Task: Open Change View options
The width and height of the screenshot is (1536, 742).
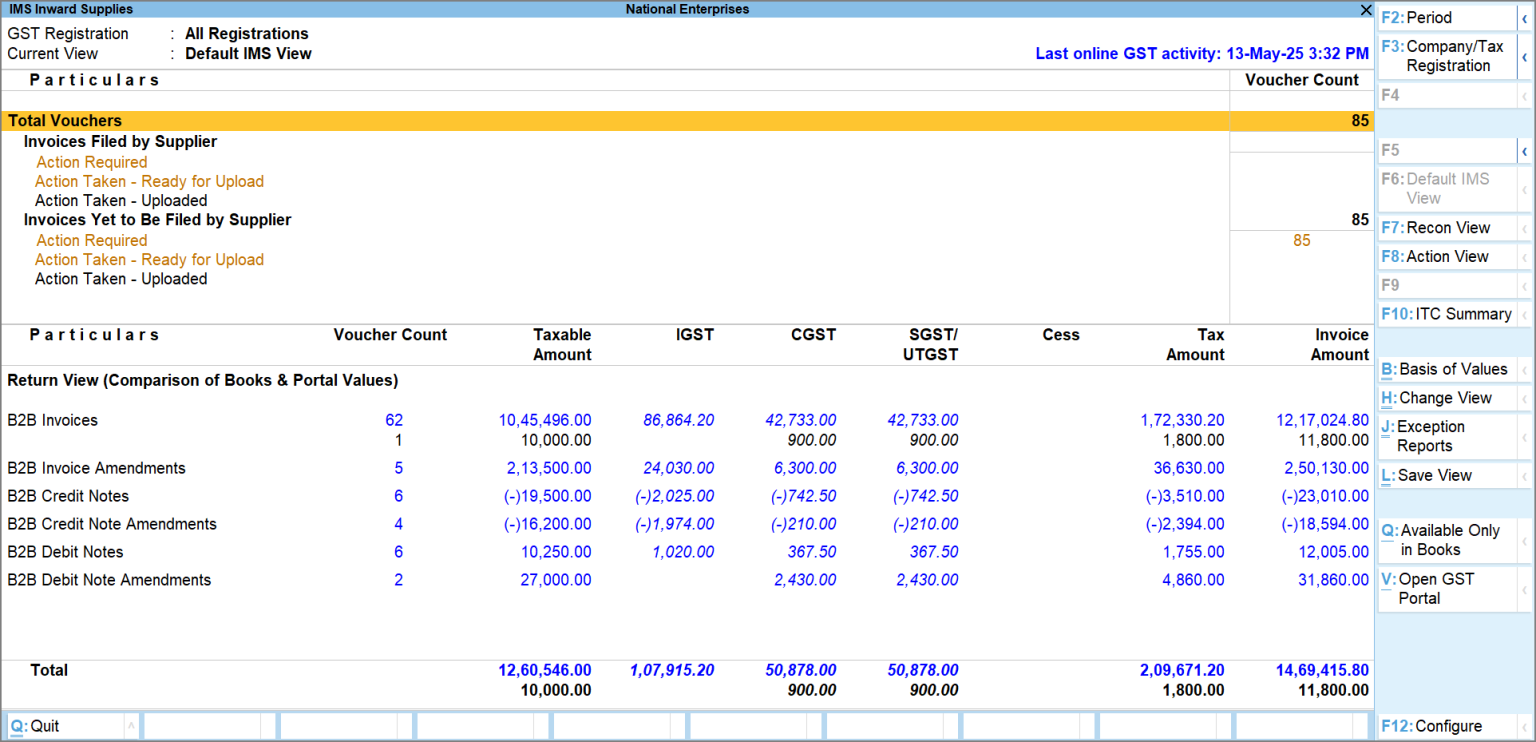Action: (1435, 397)
